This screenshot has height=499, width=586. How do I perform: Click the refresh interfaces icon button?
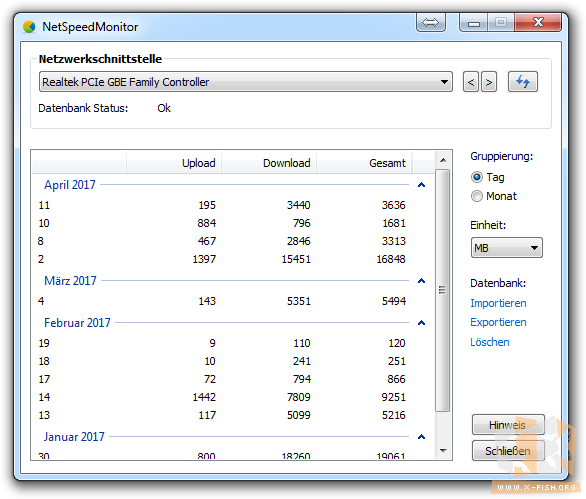click(522, 81)
